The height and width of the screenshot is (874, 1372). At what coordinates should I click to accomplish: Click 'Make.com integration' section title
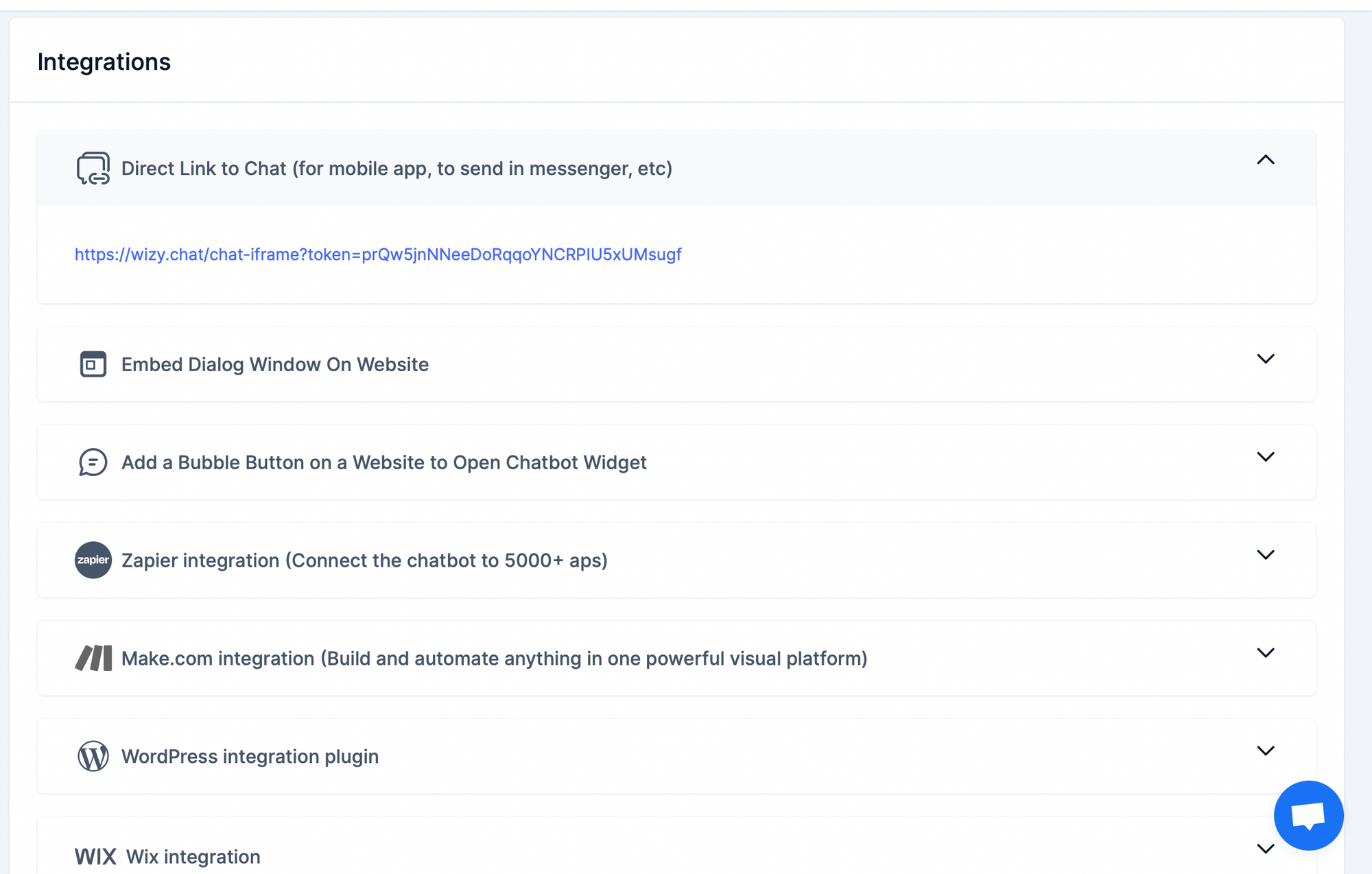(494, 659)
